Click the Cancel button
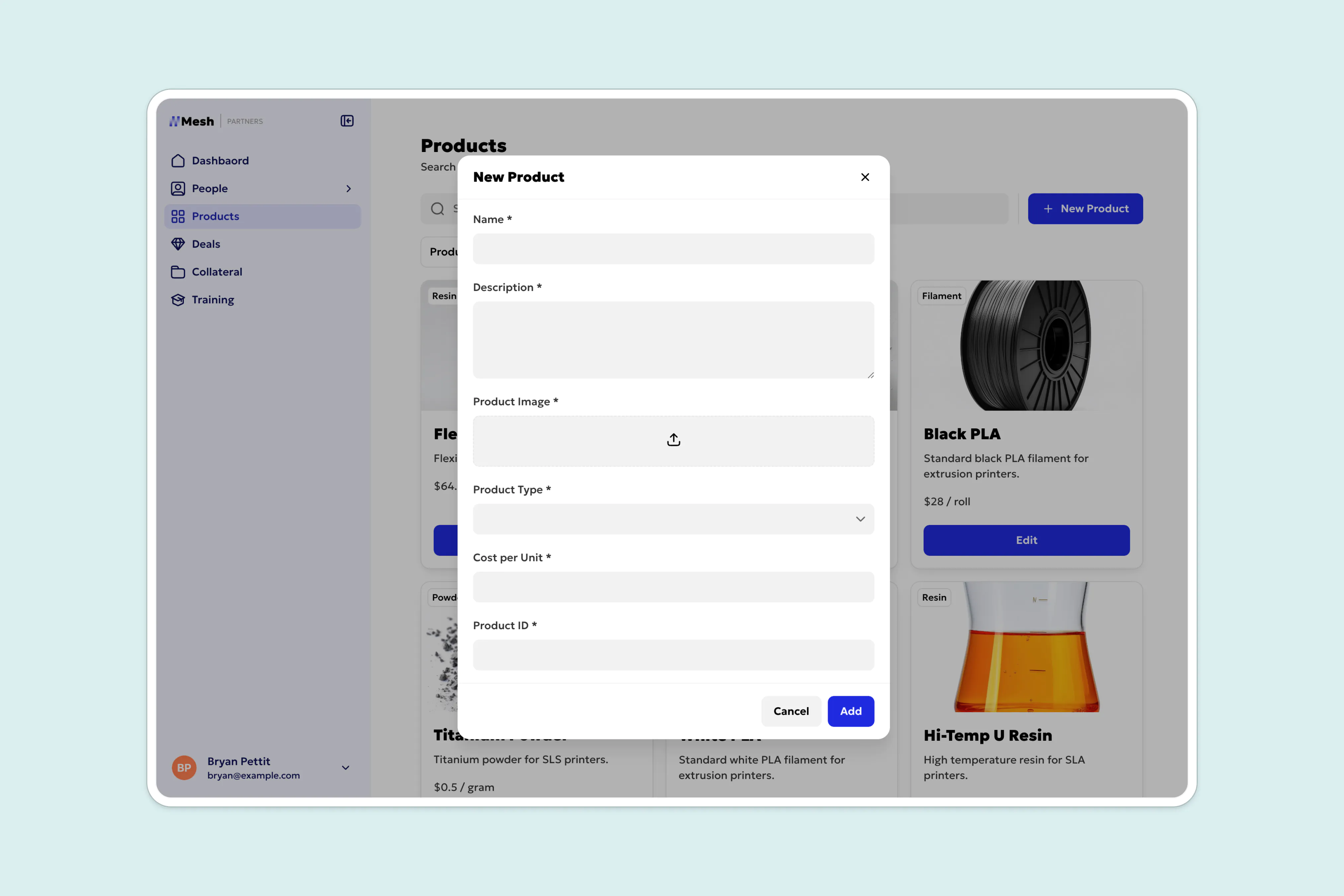The width and height of the screenshot is (1344, 896). 791,711
